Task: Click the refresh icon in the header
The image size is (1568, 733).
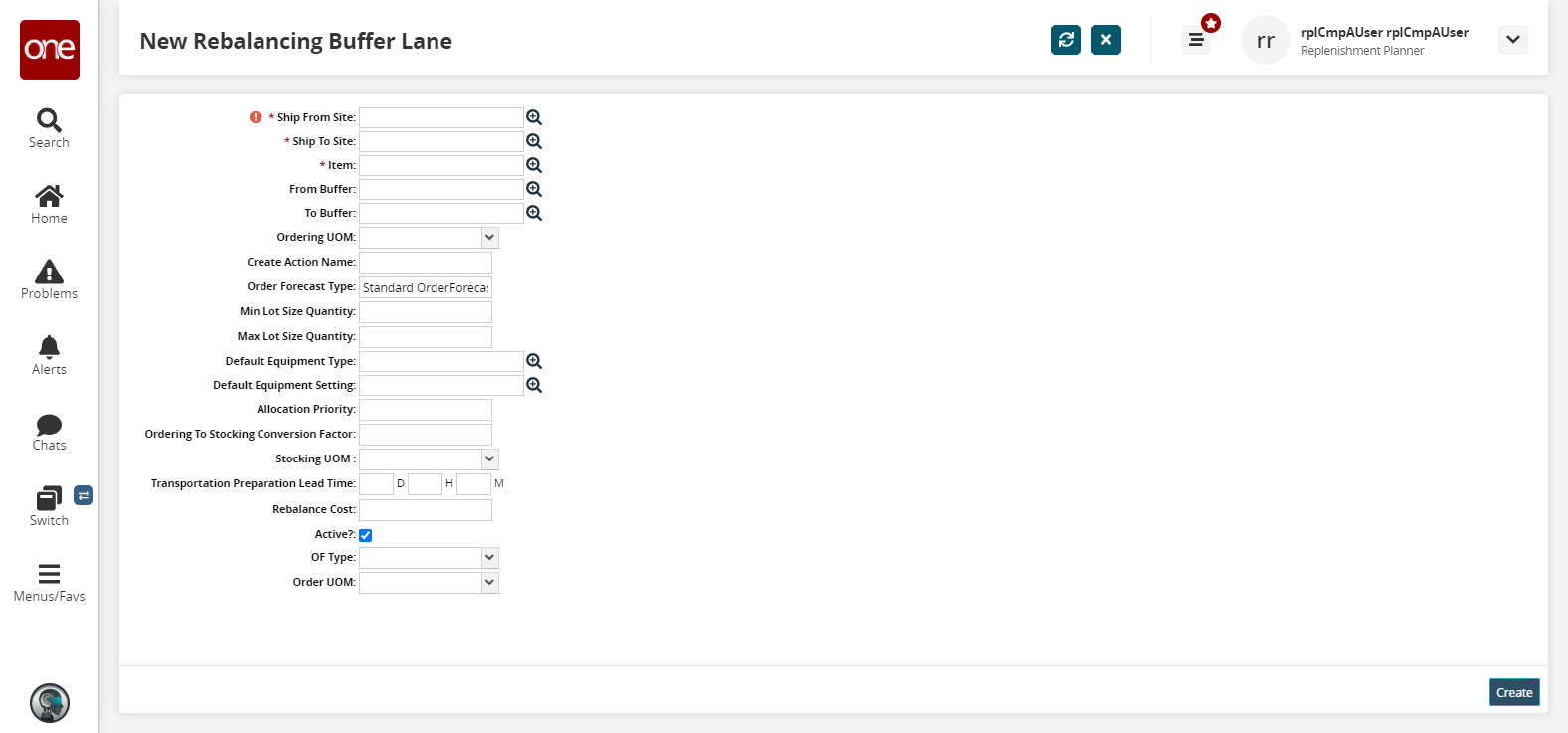Action: pyautogui.click(x=1066, y=40)
